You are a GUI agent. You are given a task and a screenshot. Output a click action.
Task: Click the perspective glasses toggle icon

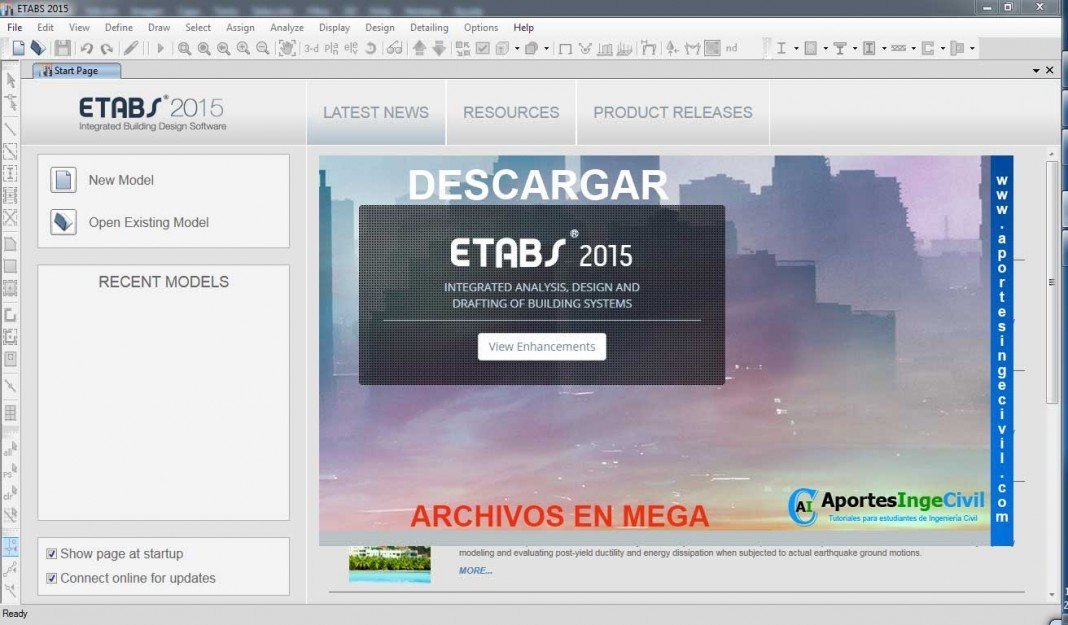394,48
